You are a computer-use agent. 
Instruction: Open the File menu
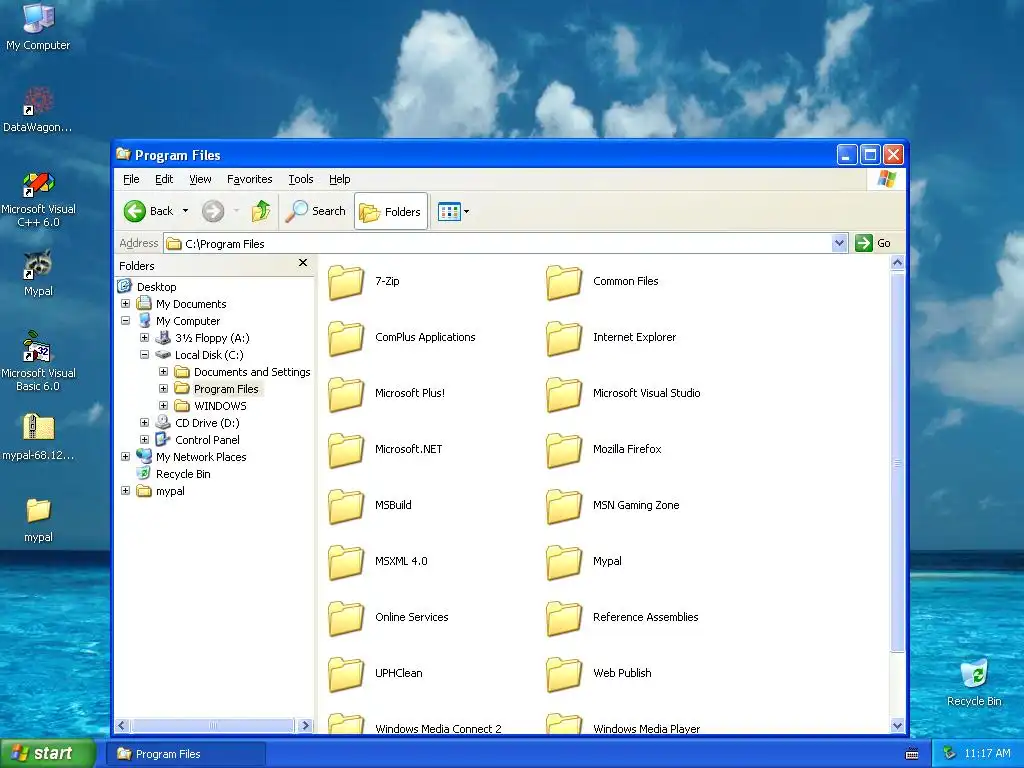point(131,179)
